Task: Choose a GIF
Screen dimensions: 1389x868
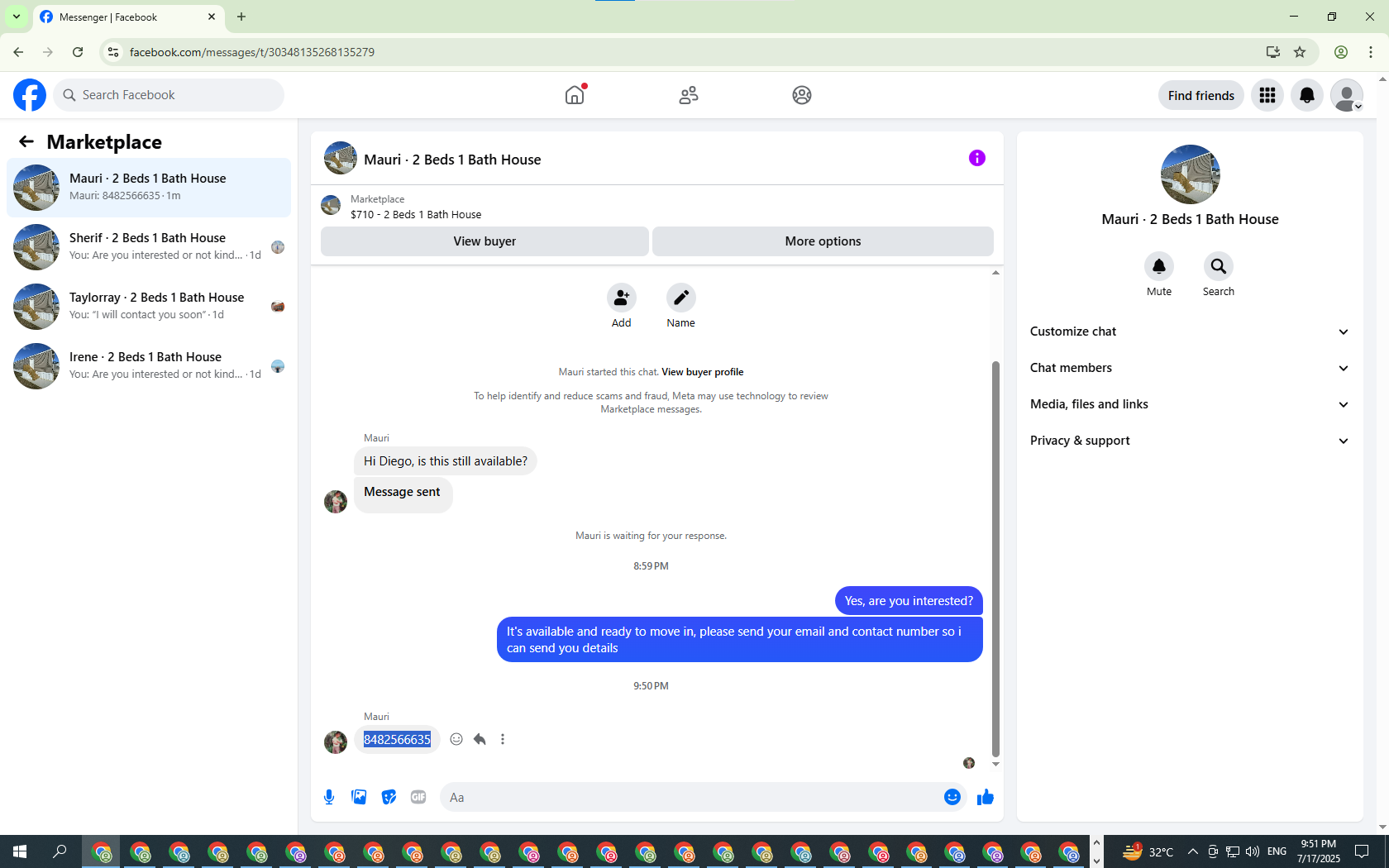Action: coord(418,797)
